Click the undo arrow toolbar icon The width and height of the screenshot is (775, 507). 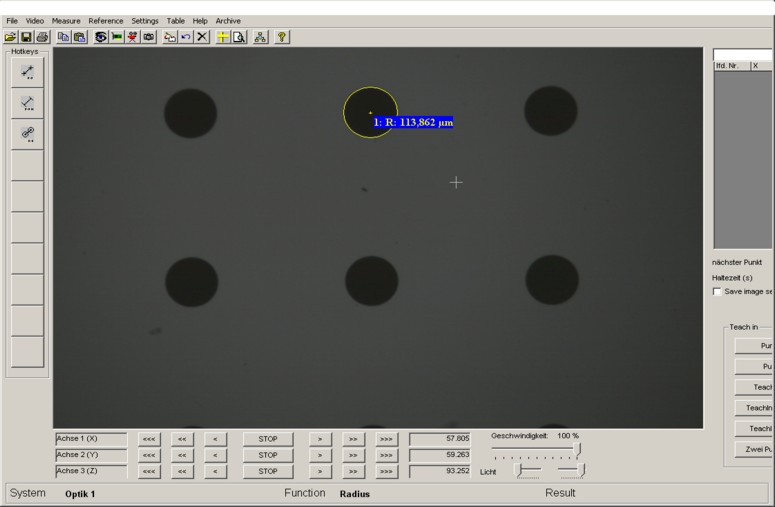(186, 37)
